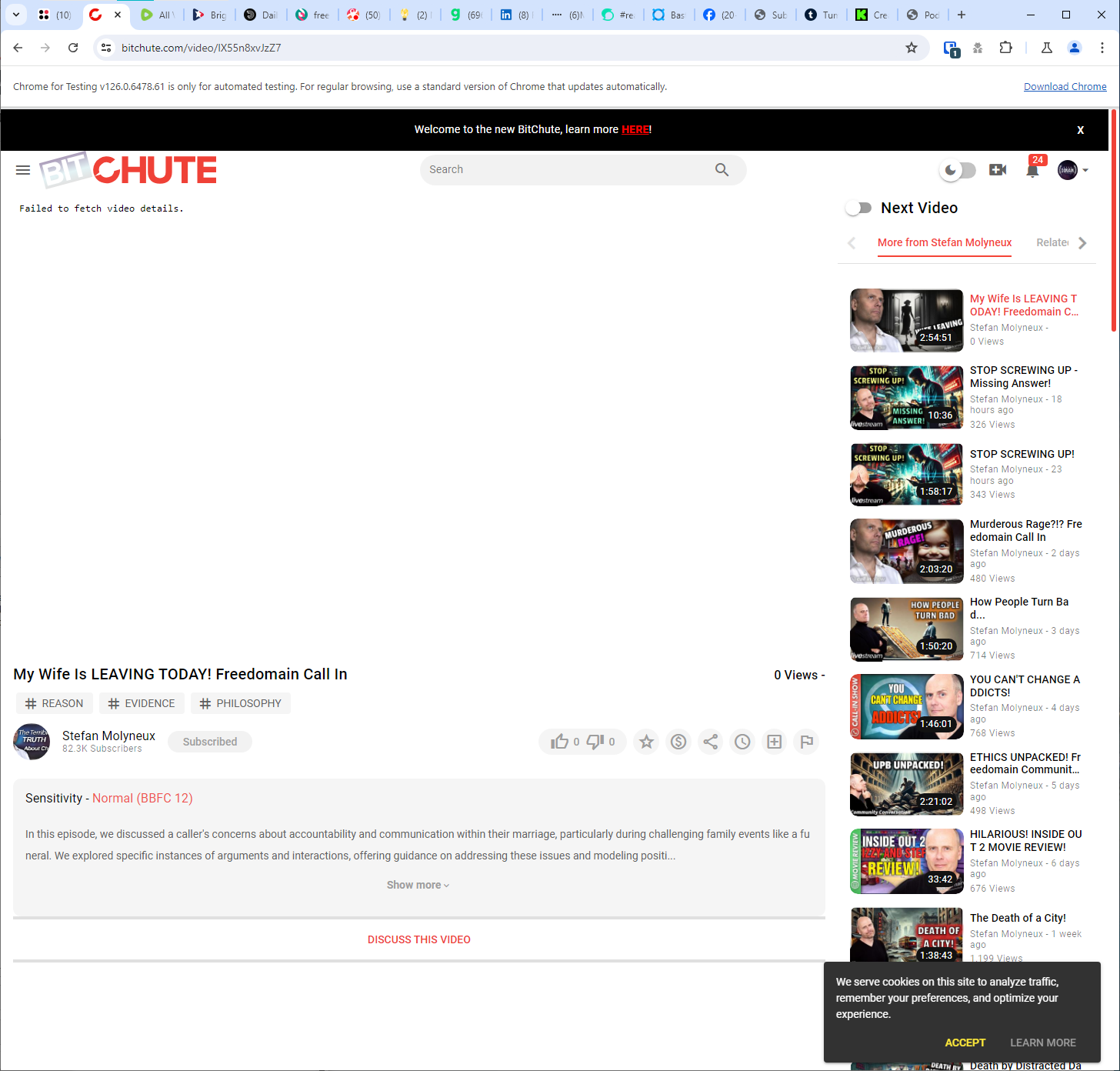
Task: Open How People Turn Bad video title
Action: click(x=1019, y=608)
